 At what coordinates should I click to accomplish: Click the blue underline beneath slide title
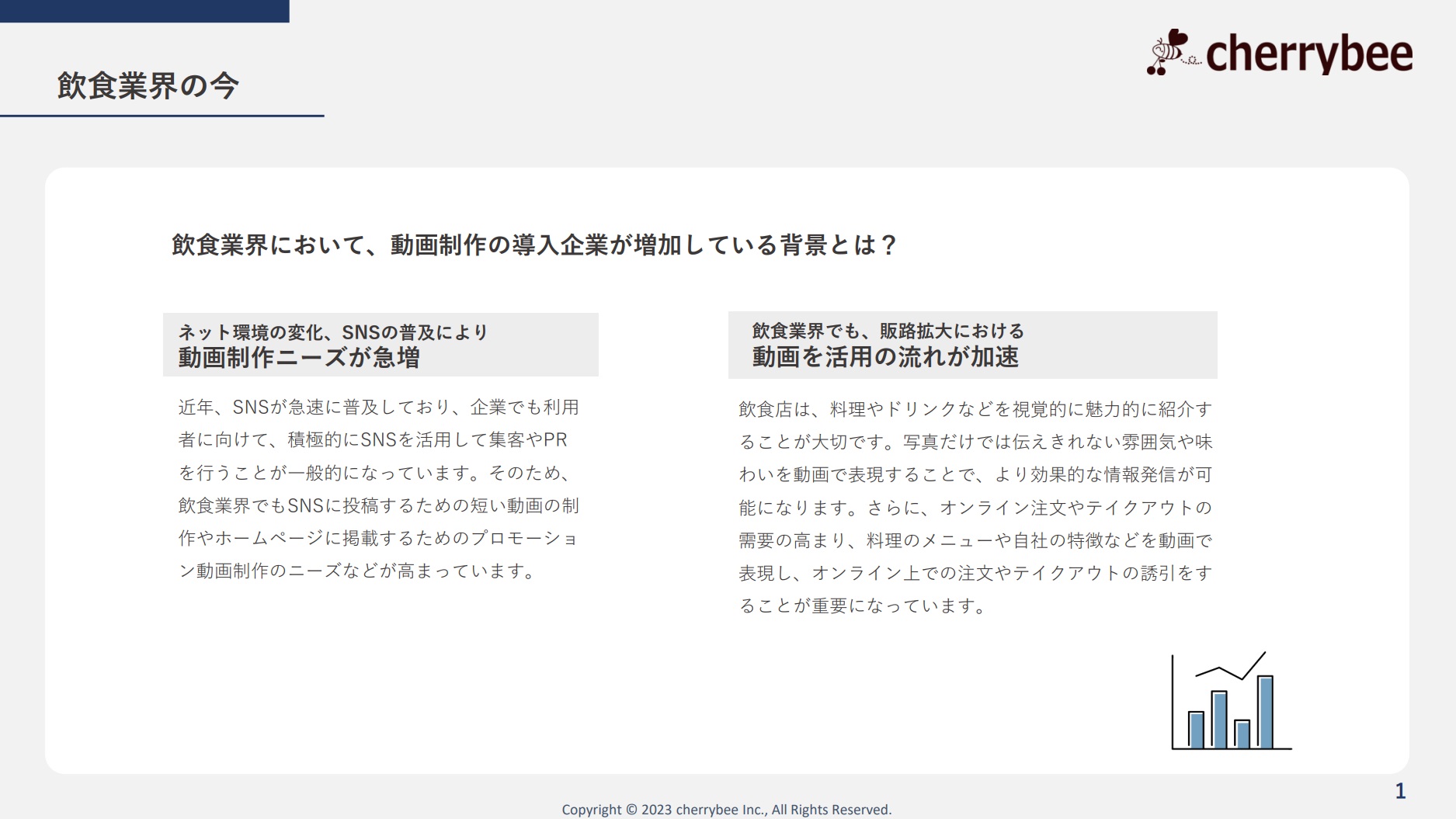coord(162,116)
